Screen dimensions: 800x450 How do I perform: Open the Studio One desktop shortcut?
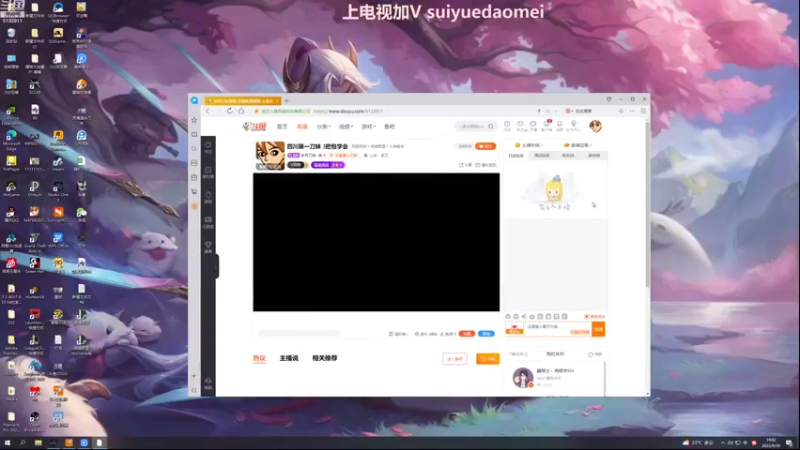click(x=58, y=189)
